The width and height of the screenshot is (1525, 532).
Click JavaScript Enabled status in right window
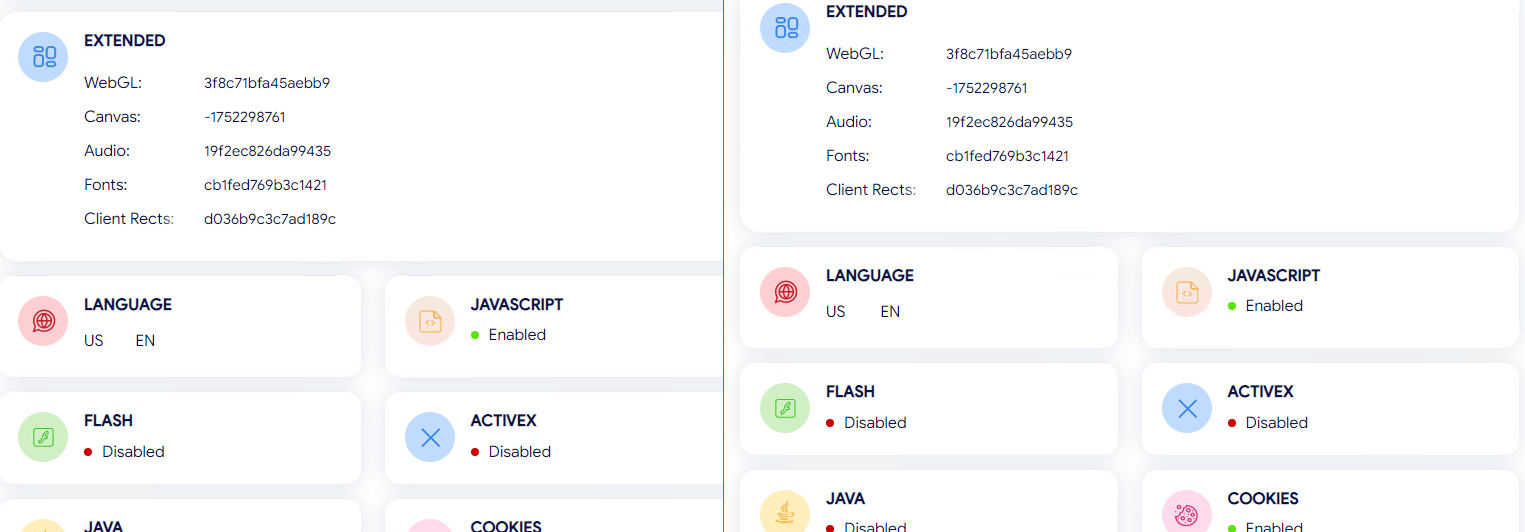click(1266, 306)
